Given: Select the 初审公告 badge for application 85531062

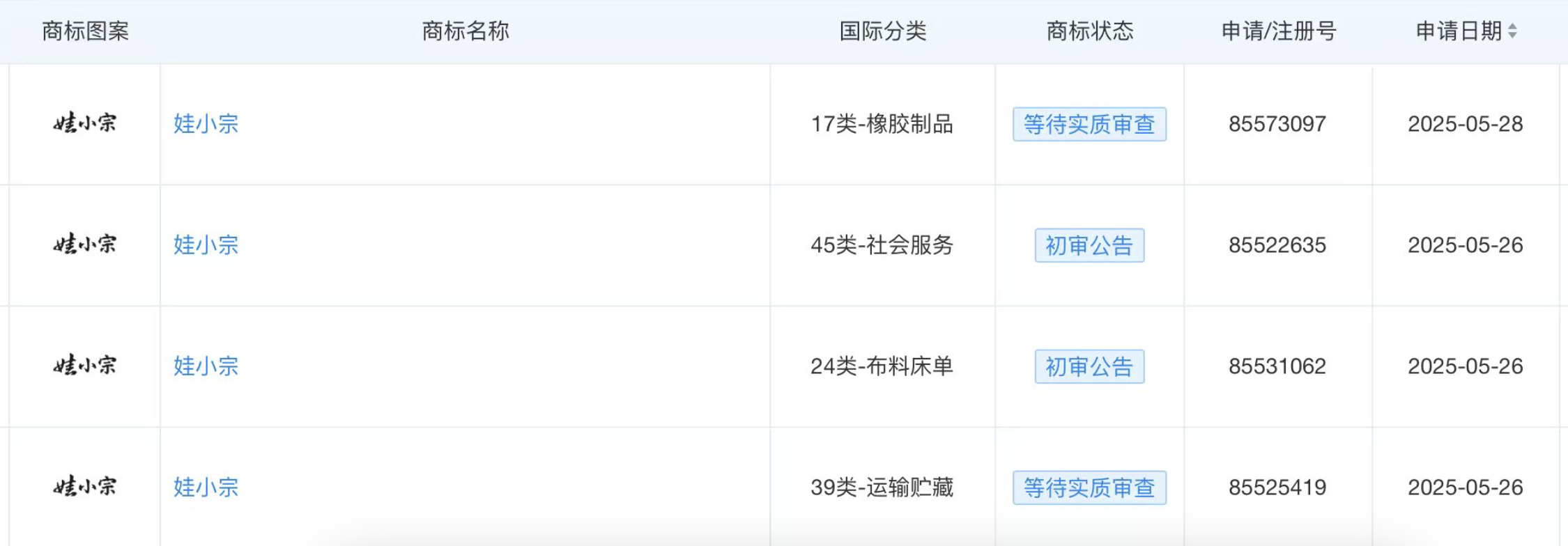Looking at the screenshot, I should [x=1089, y=366].
